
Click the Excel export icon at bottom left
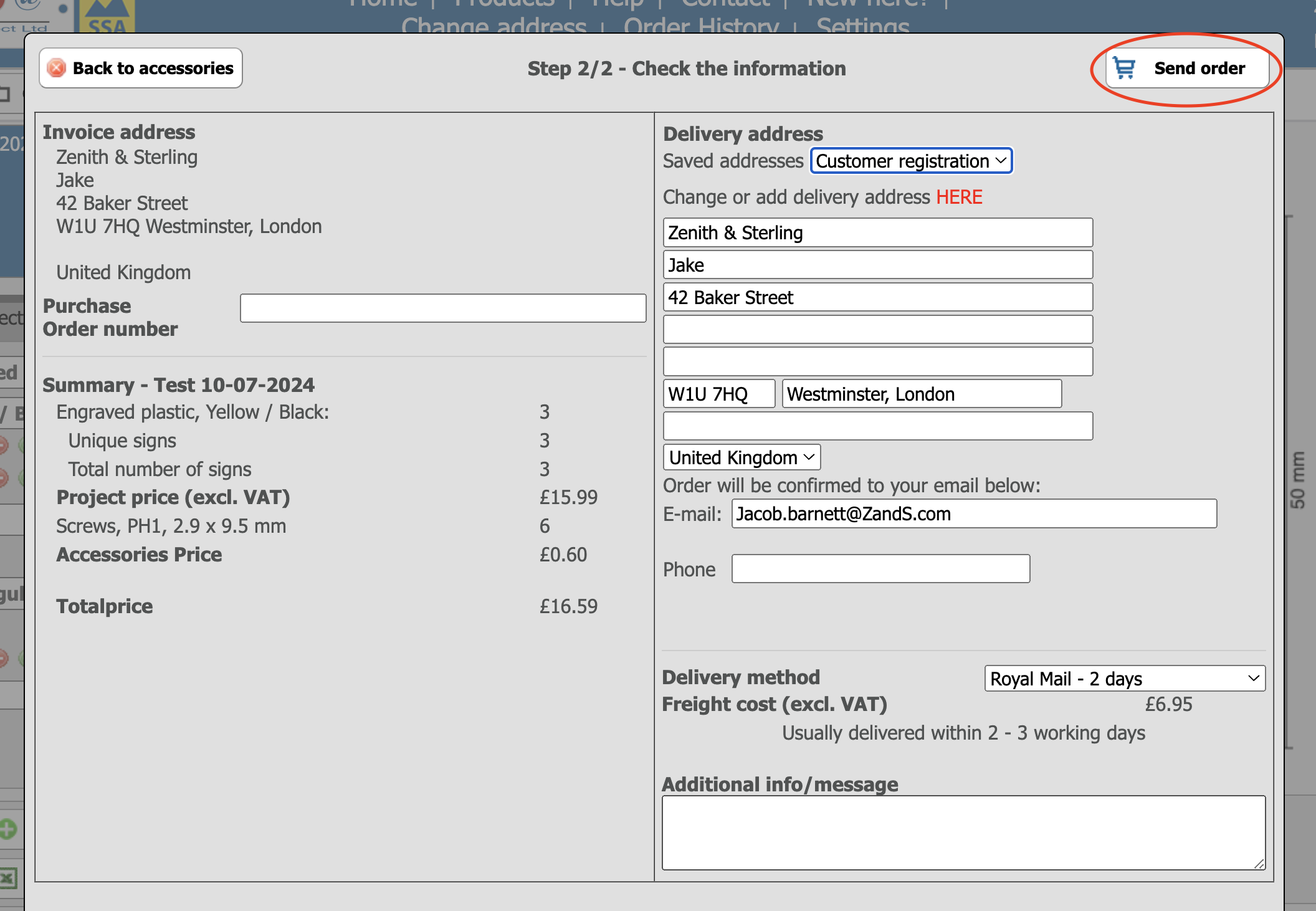(x=7, y=879)
